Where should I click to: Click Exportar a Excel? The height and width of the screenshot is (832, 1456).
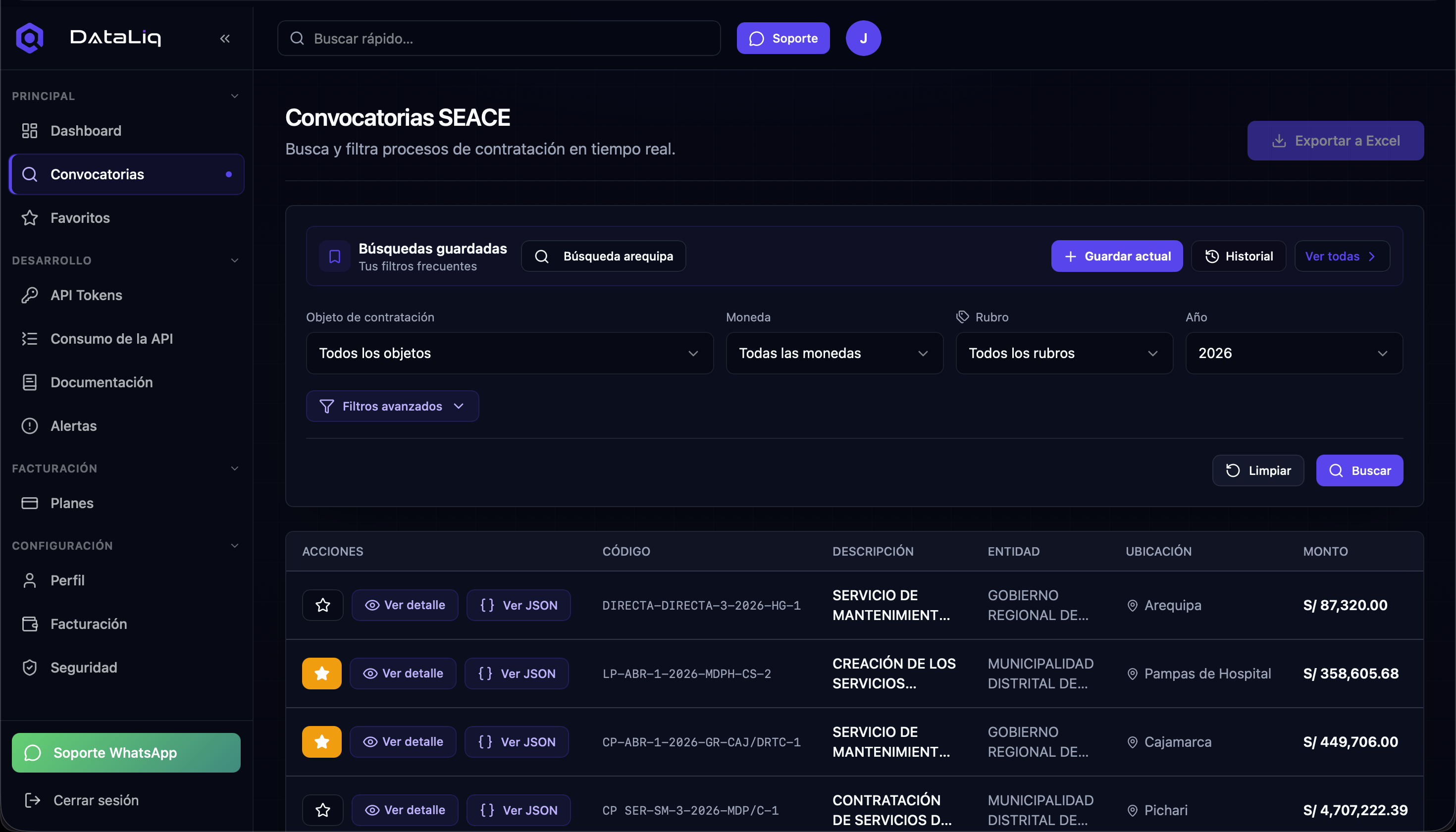(x=1336, y=141)
